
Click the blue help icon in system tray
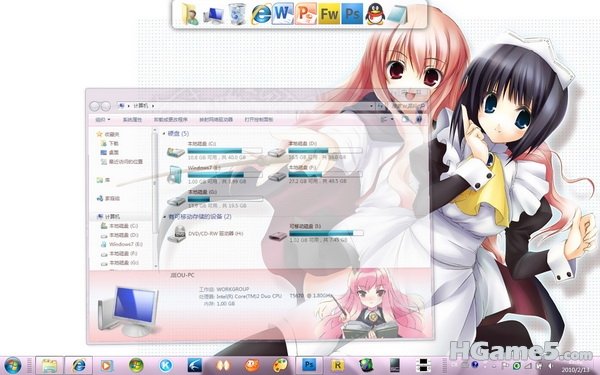coord(475,365)
